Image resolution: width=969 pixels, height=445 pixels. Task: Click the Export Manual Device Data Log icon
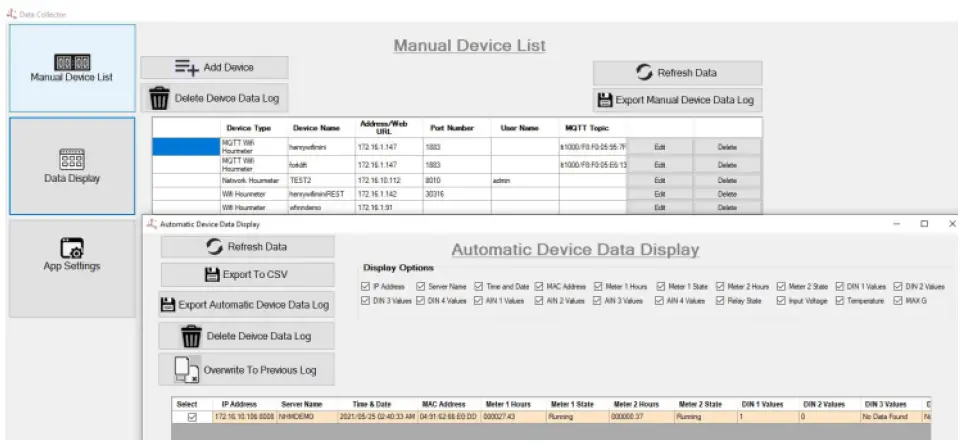point(605,100)
